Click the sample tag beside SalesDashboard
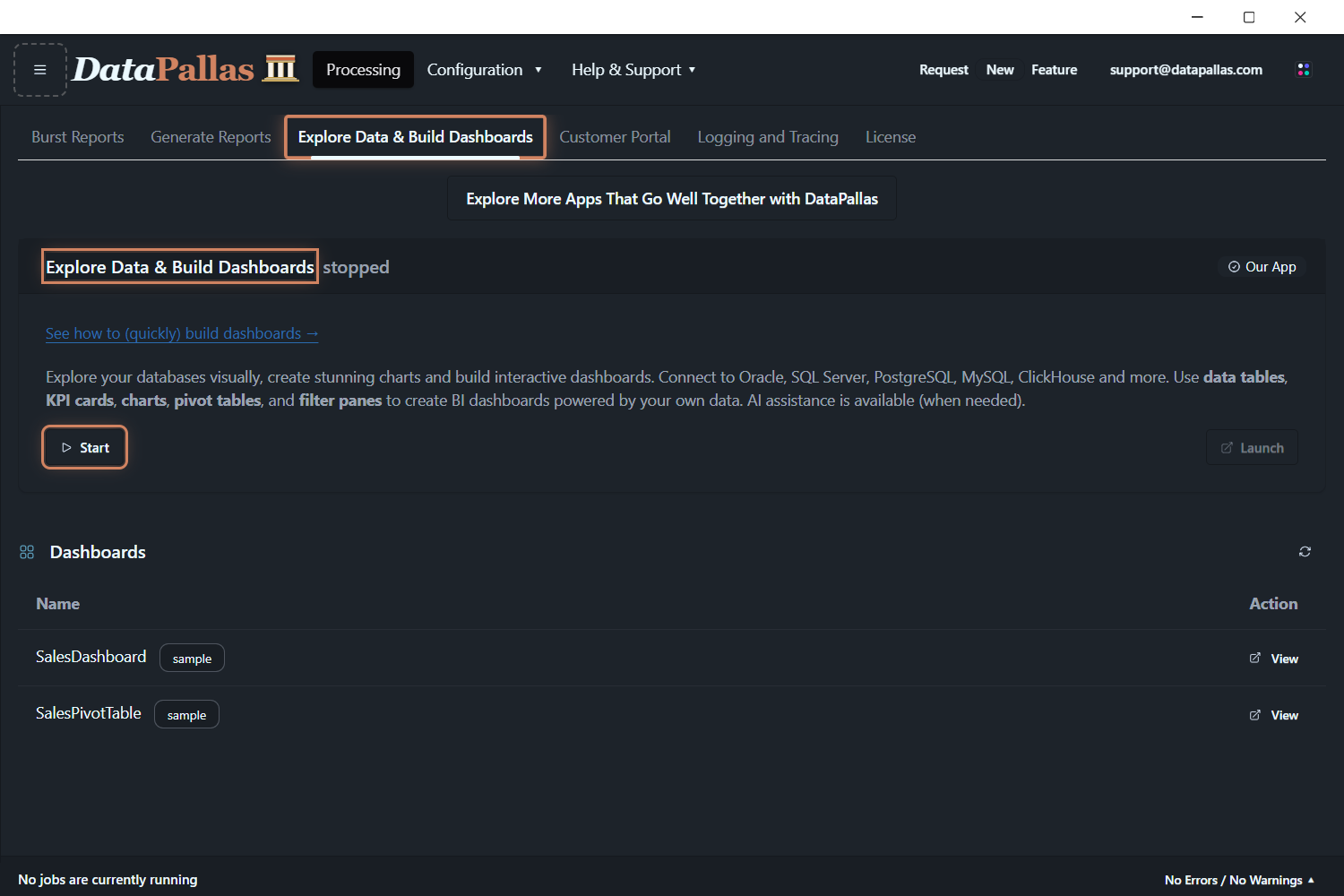 click(192, 659)
